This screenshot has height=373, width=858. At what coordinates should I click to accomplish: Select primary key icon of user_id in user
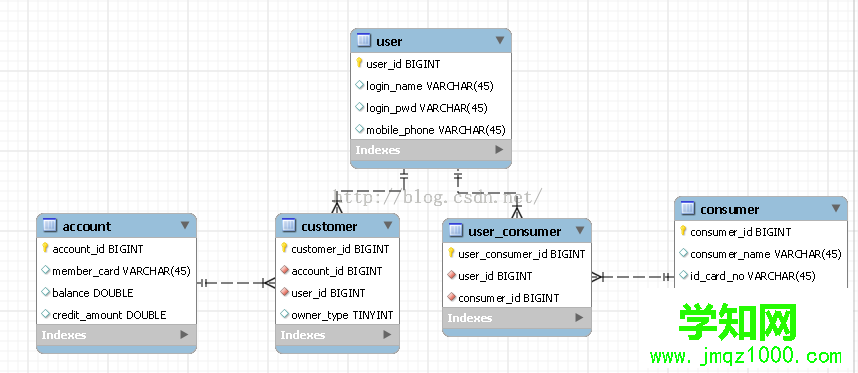pyautogui.click(x=360, y=63)
